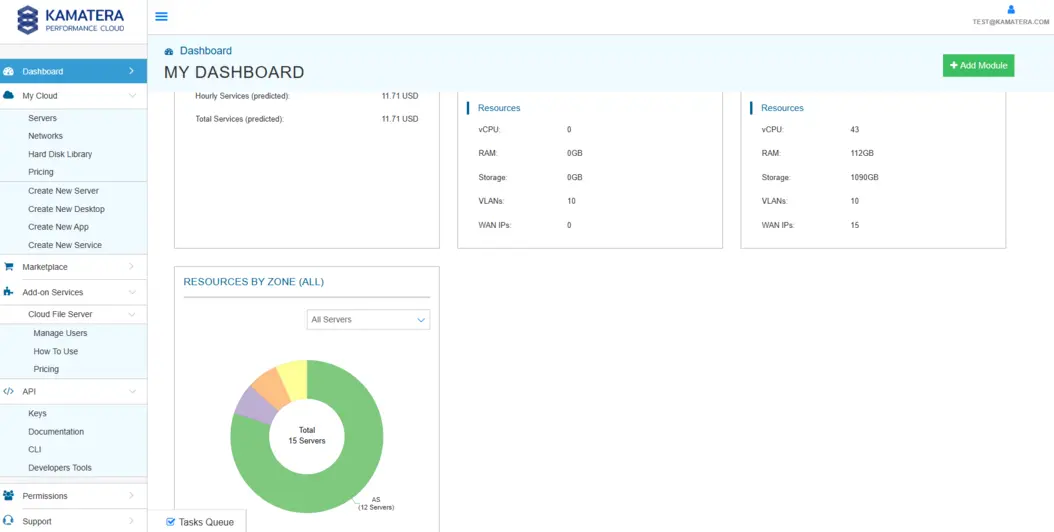Screen dimensions: 1054x532
Task: Click the hamburger menu icon
Action: 161,17
